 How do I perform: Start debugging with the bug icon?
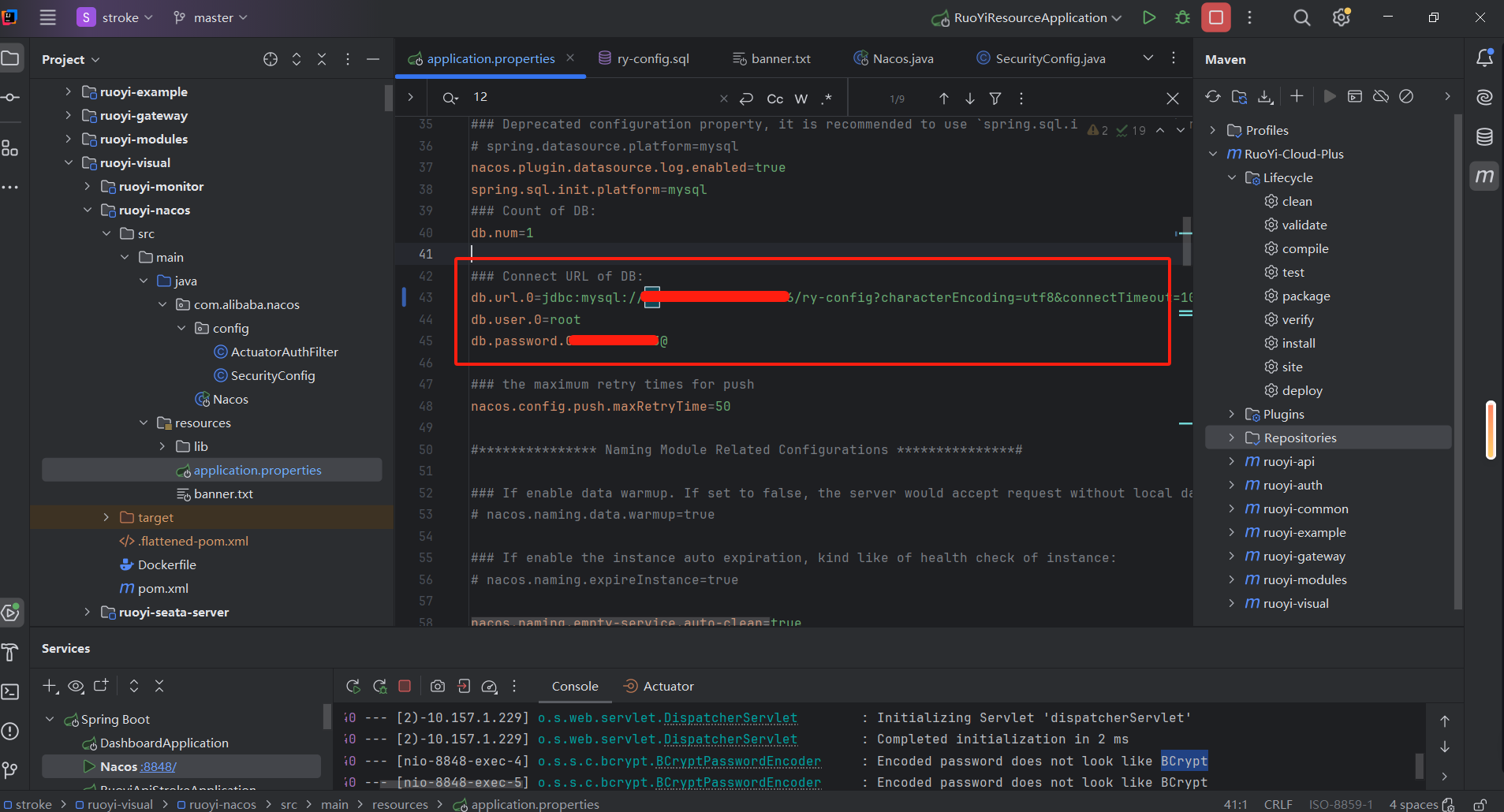coord(1182,17)
